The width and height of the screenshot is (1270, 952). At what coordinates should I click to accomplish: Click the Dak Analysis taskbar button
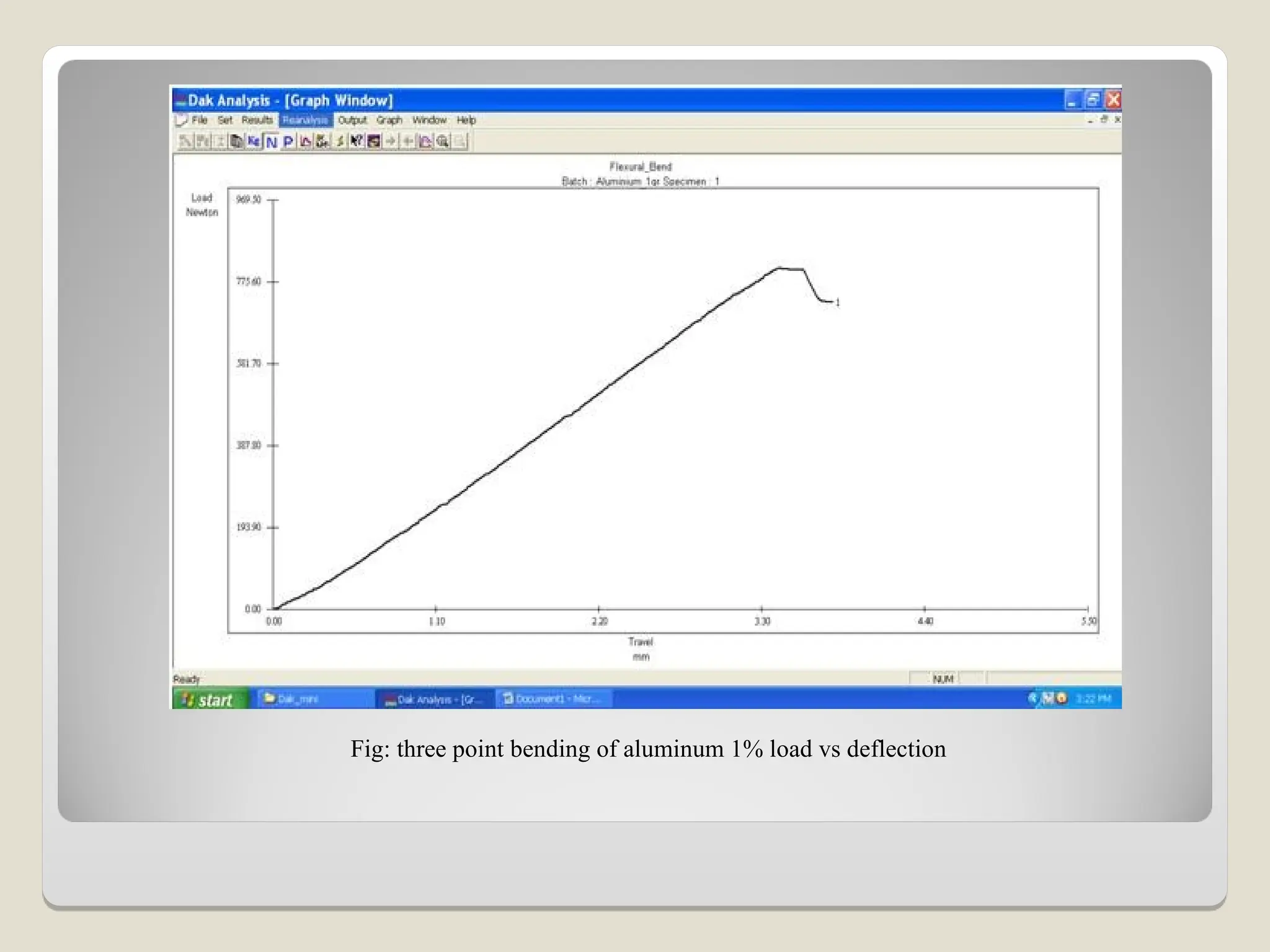[x=436, y=699]
